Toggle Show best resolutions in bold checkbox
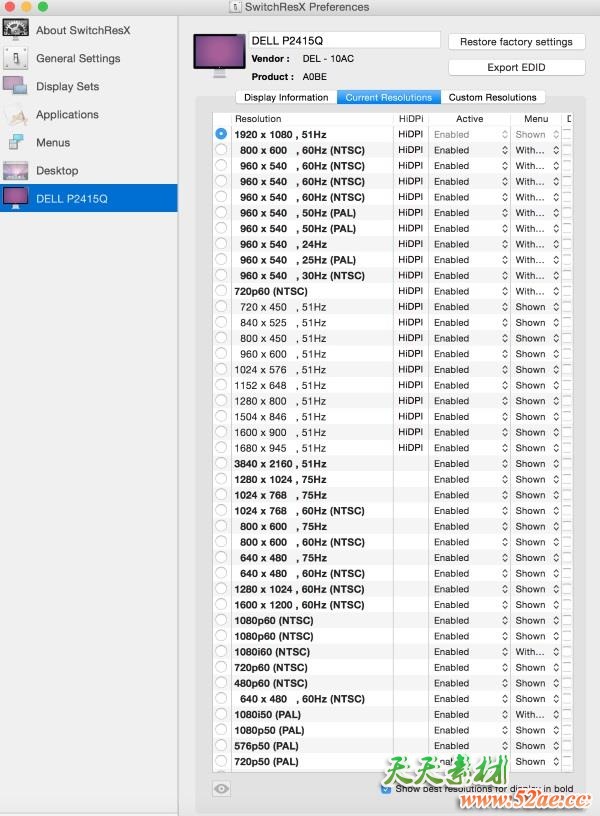 (386, 788)
